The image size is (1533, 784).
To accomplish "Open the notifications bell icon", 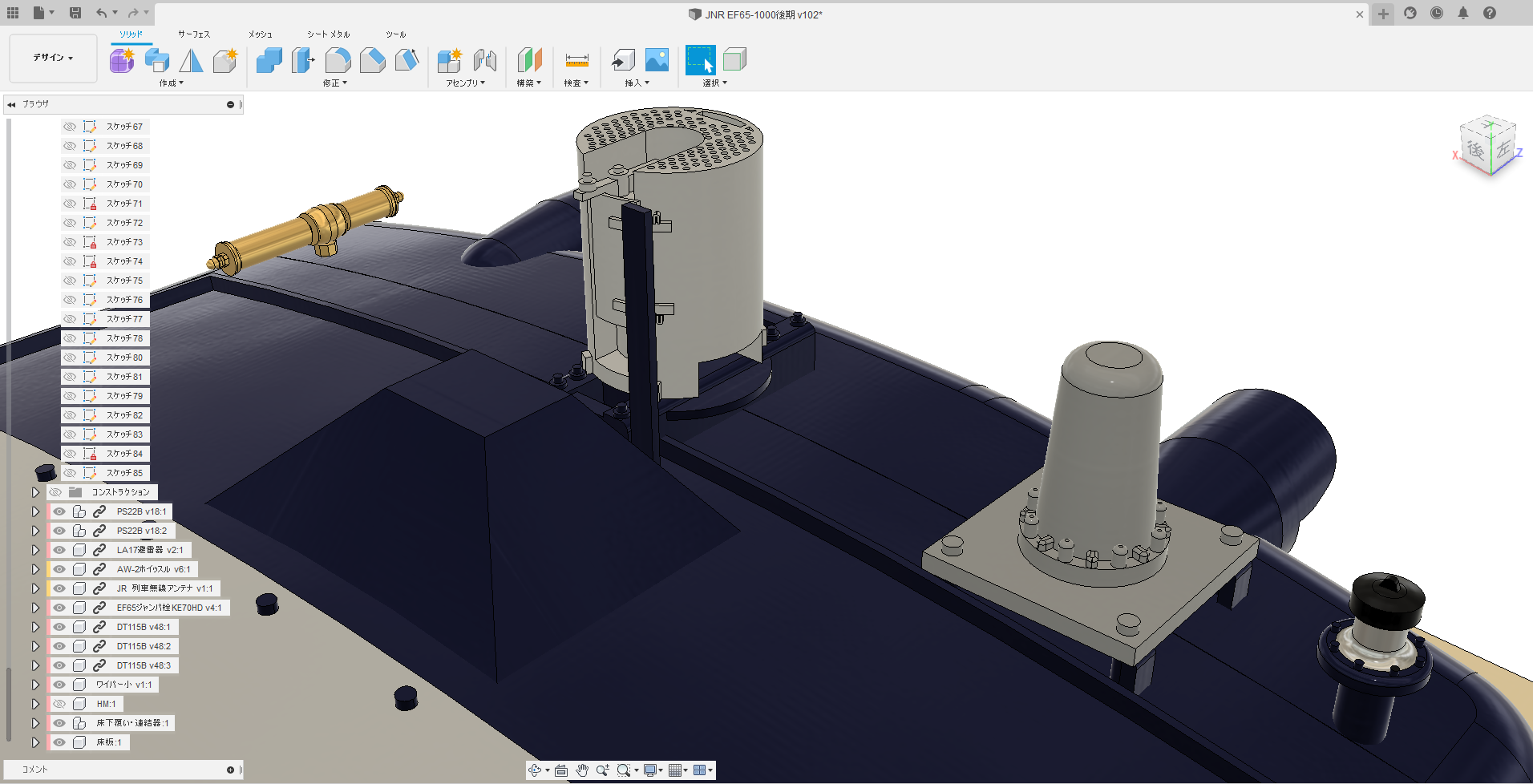I will click(x=1463, y=13).
